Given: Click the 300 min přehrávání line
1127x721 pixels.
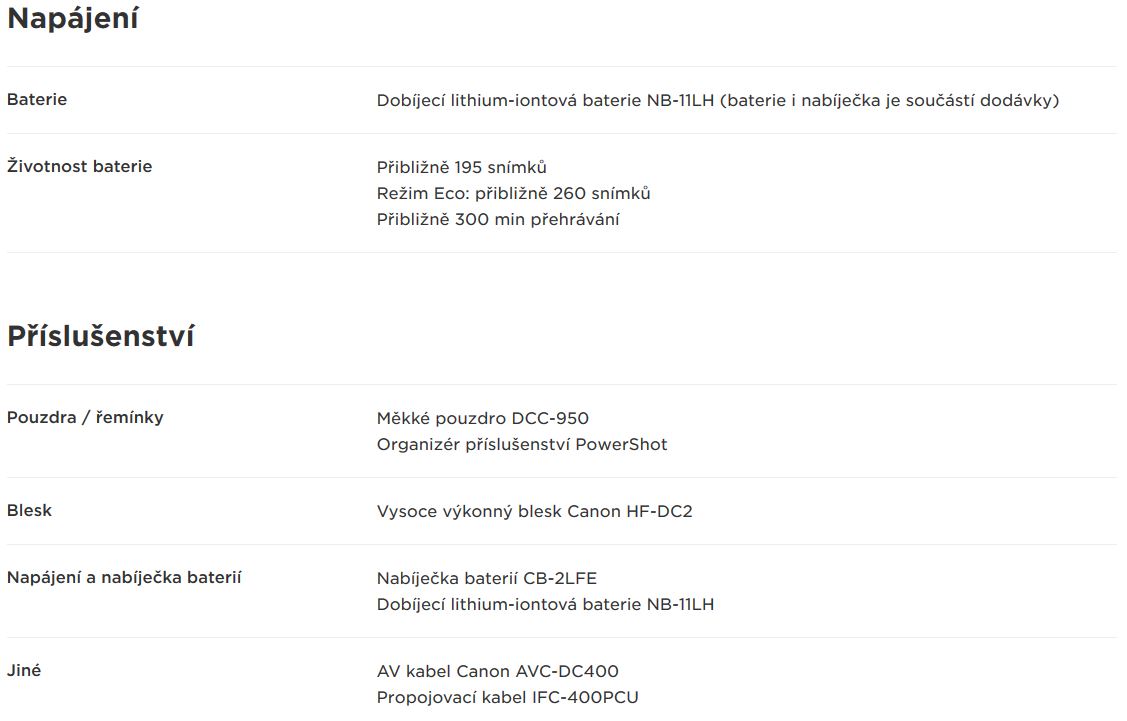Looking at the screenshot, I should [497, 219].
